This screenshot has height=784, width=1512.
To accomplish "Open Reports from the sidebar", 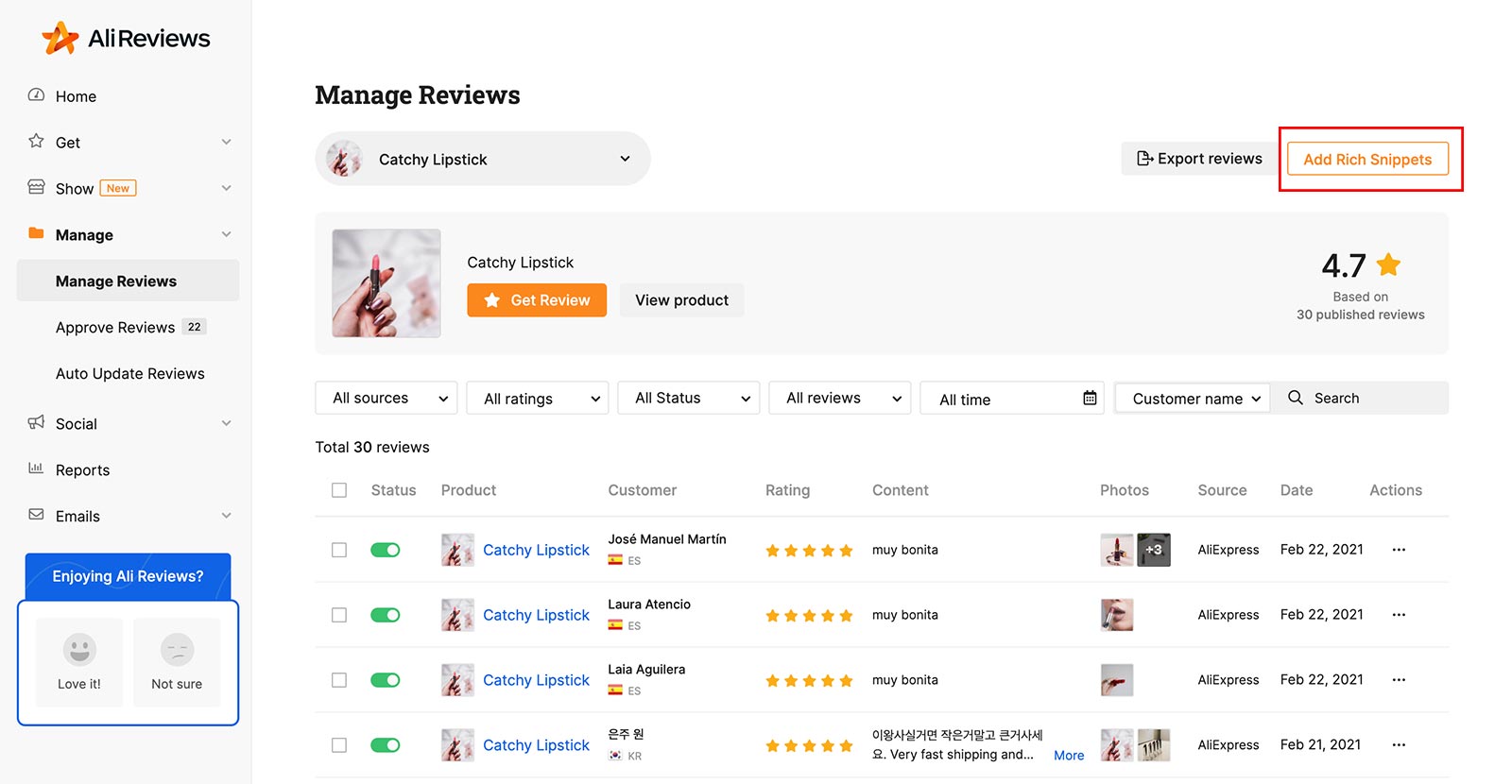I will coord(82,470).
